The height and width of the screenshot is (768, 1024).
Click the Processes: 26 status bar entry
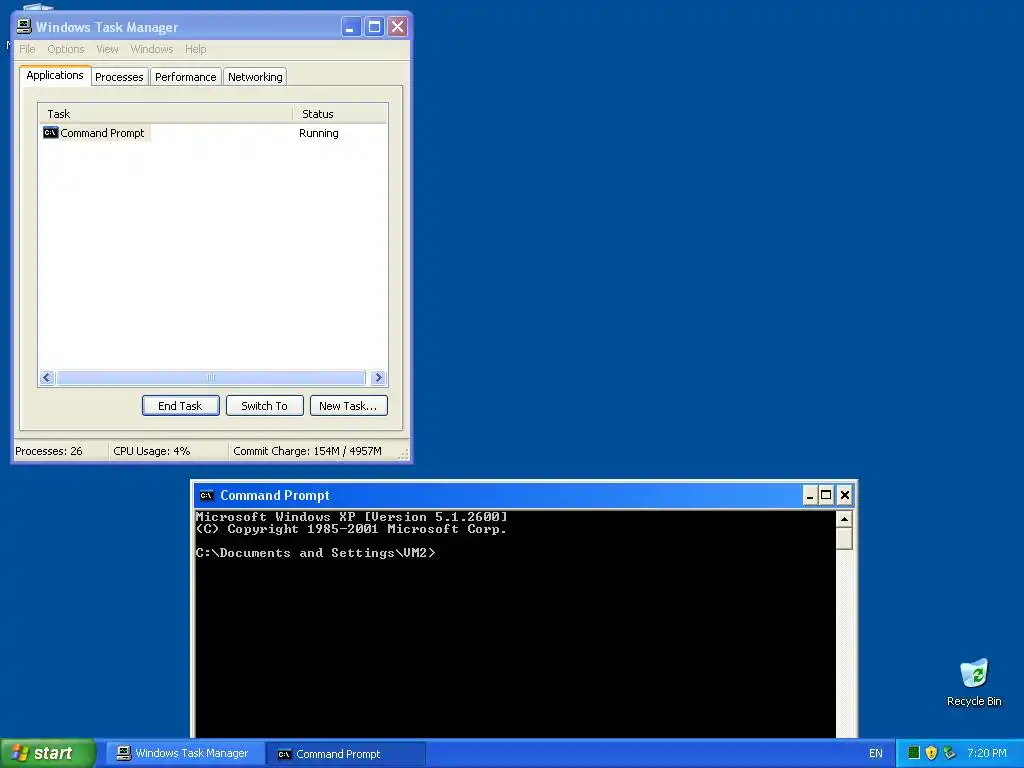pos(49,451)
